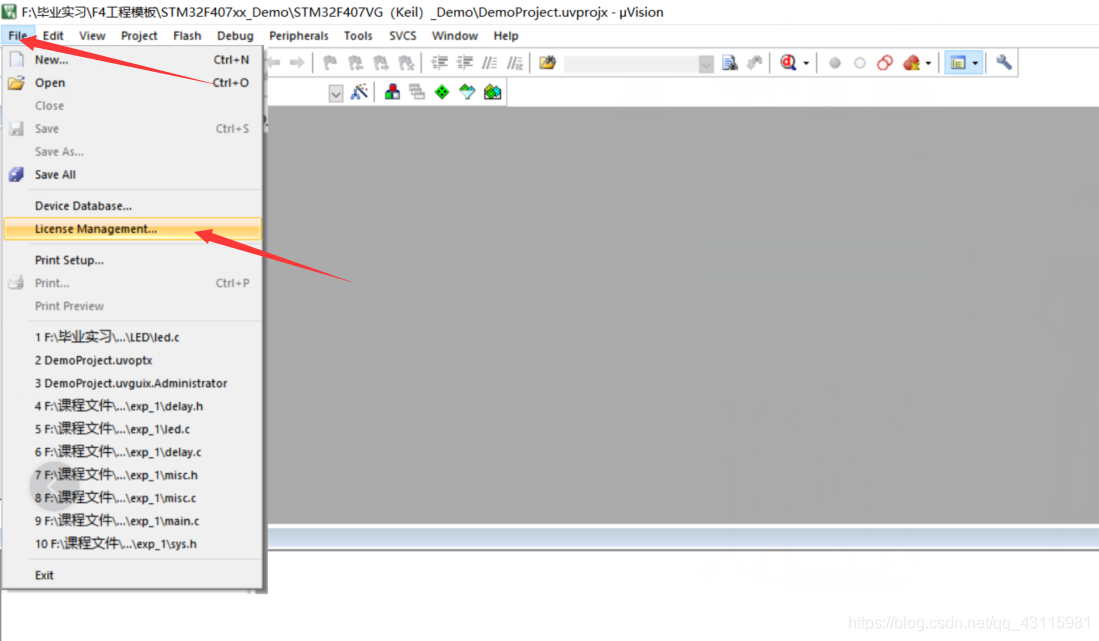The image size is (1099, 641).
Task: Clear all bookmarks icon
Action: coord(406,63)
